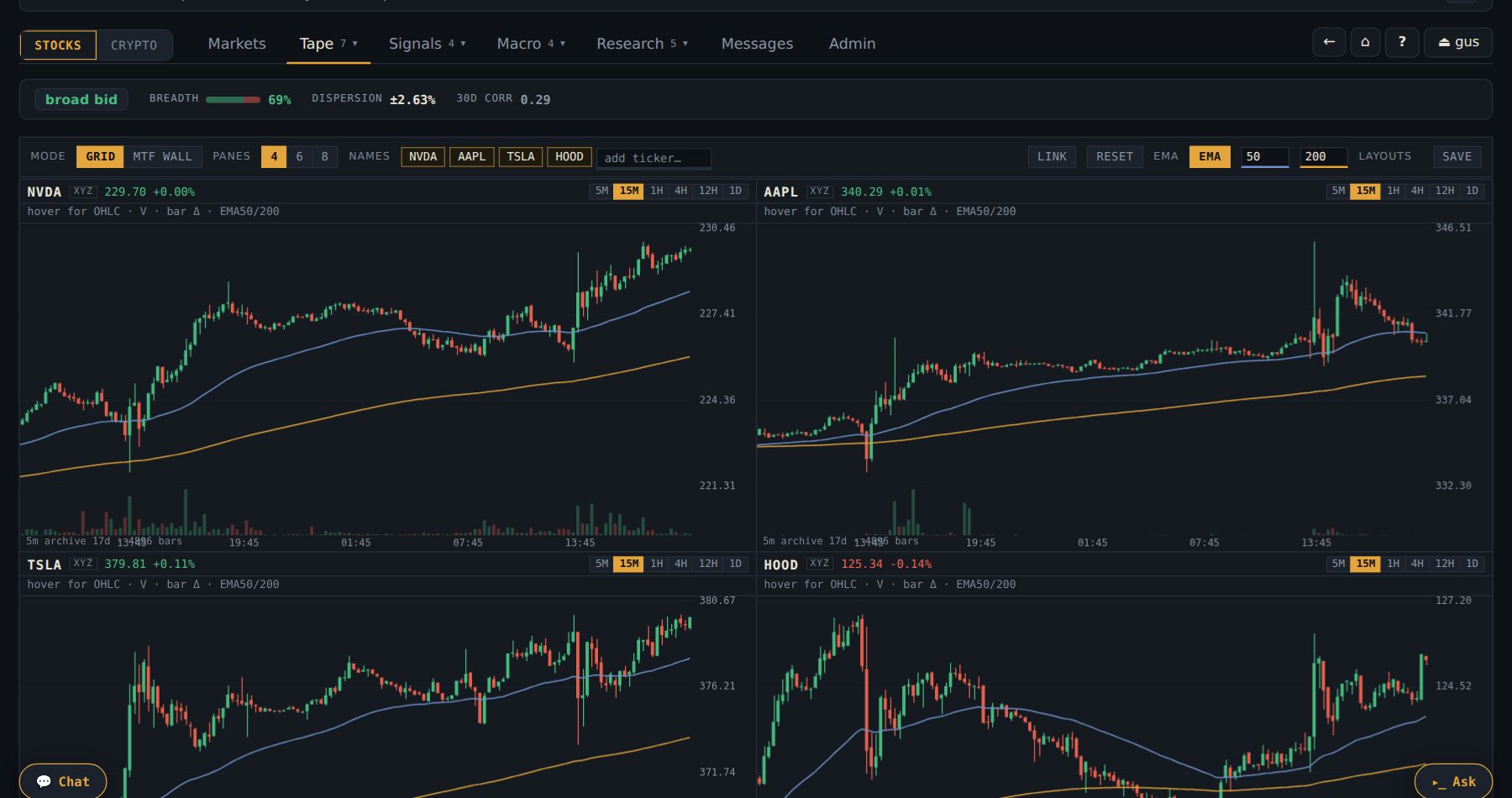Click the broad bid status badge
This screenshot has height=798, width=1512.
tap(81, 99)
